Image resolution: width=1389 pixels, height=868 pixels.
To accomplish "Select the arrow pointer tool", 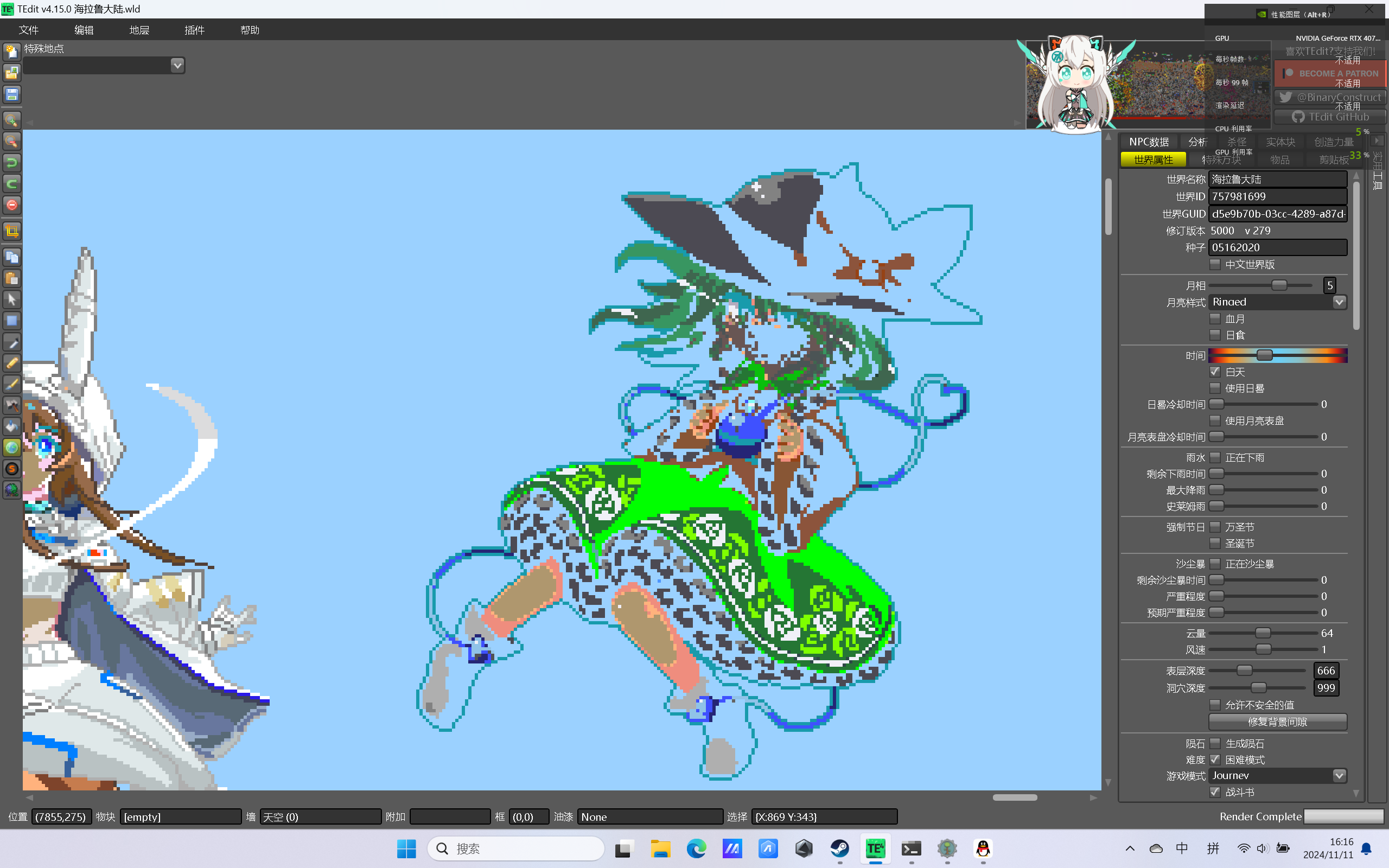I will tap(11, 299).
